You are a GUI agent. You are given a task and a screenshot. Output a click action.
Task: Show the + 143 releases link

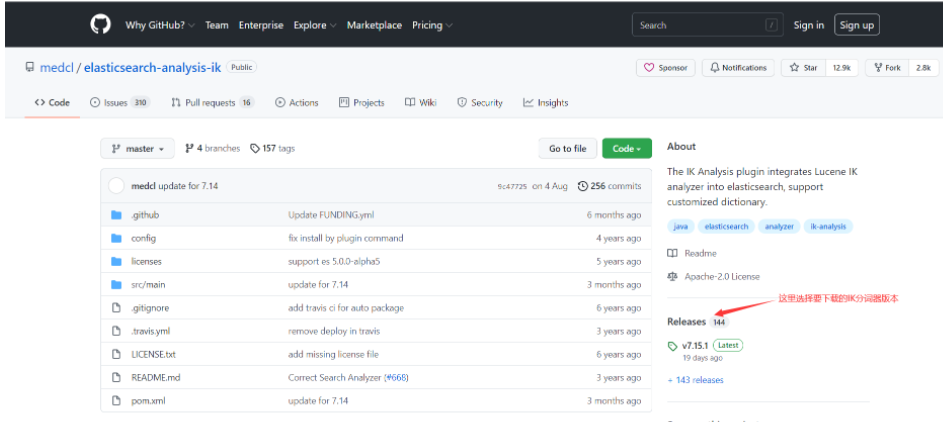click(x=695, y=380)
